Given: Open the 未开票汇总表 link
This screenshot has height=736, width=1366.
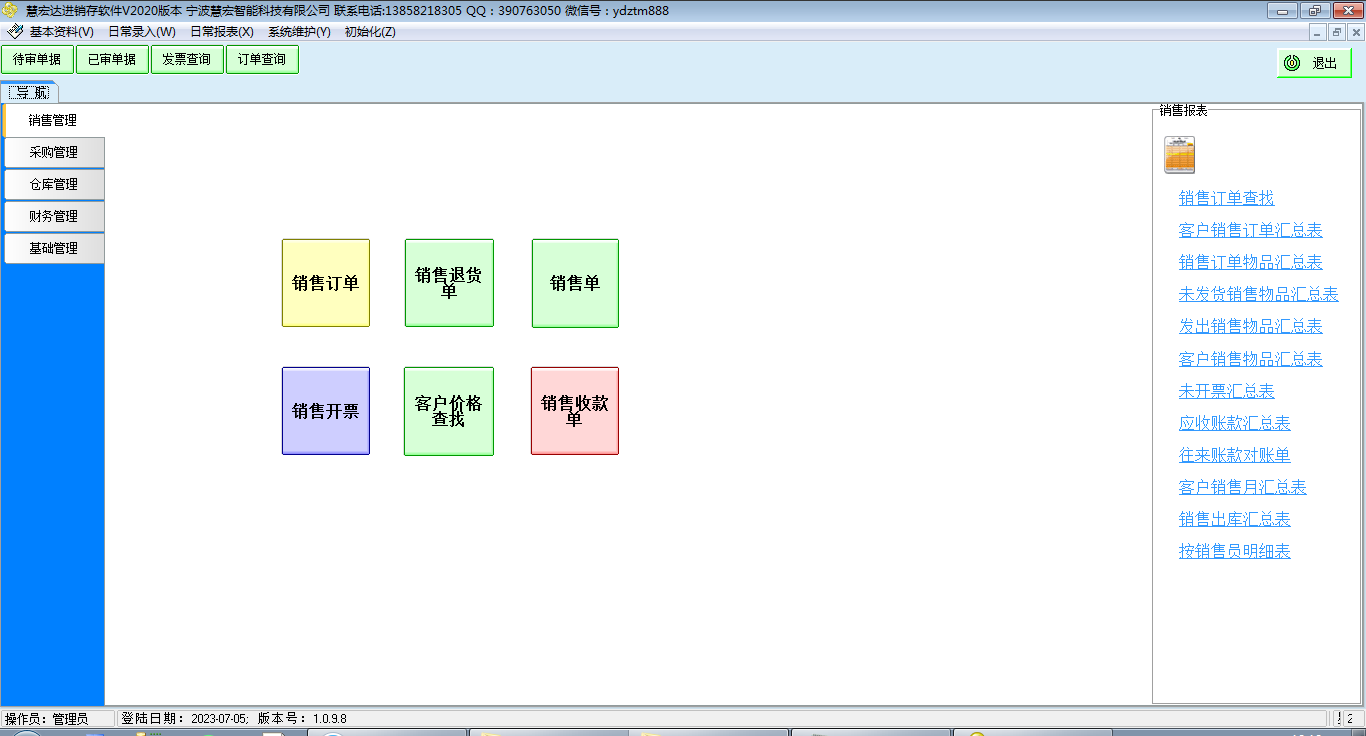Looking at the screenshot, I should (x=1227, y=392).
